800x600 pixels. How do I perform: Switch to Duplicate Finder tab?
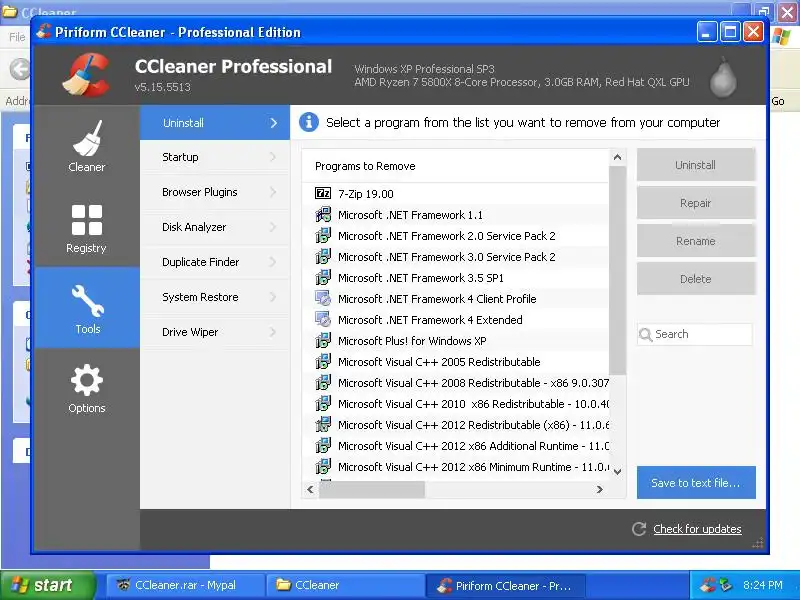[215, 262]
